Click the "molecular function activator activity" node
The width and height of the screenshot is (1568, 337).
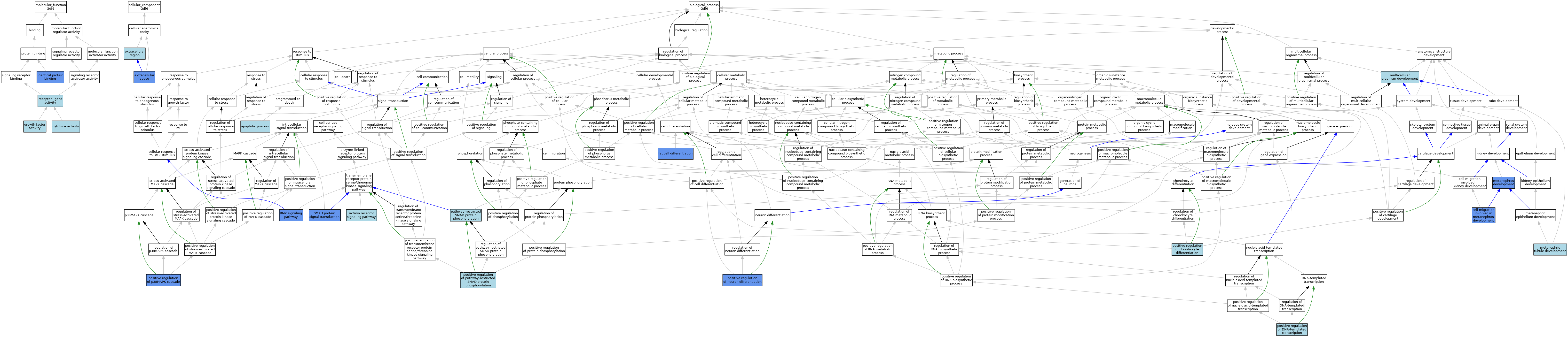point(103,54)
